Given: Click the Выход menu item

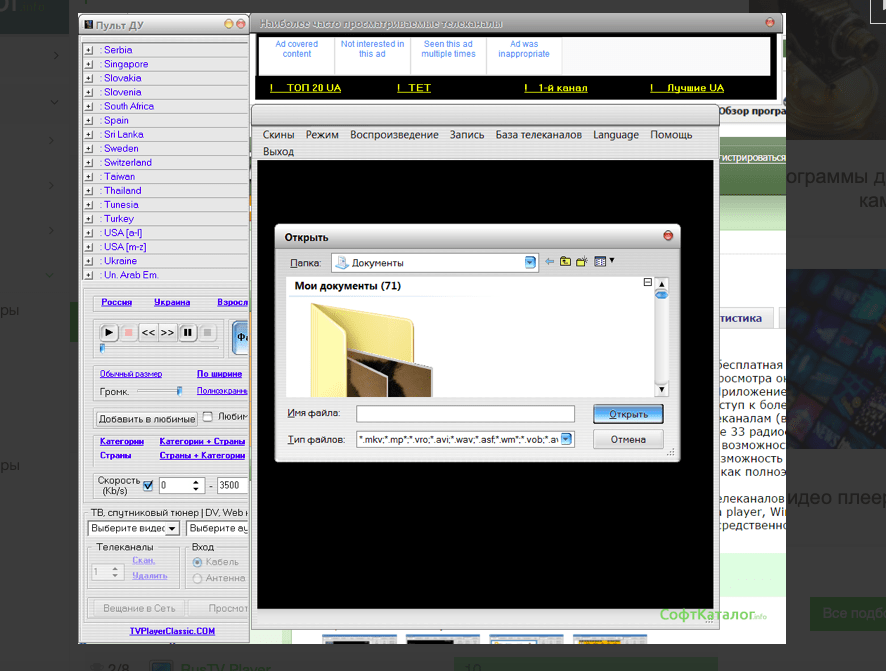Looking at the screenshot, I should (279, 151).
